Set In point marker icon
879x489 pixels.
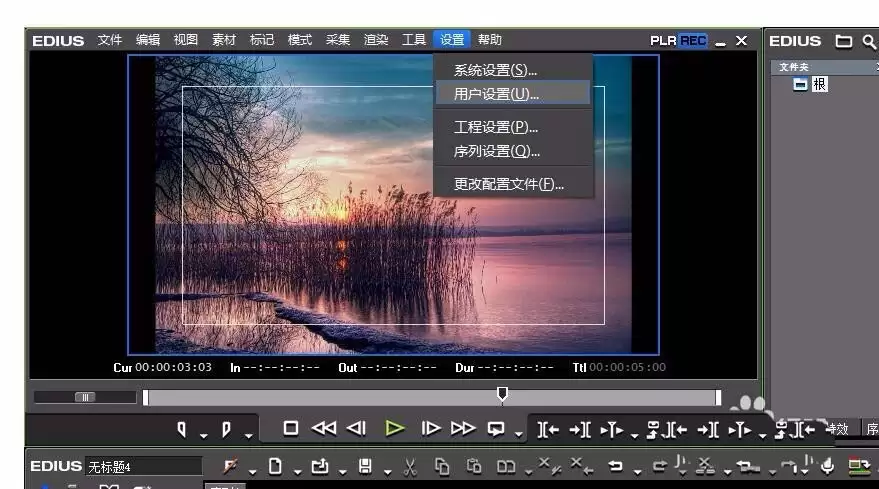click(x=181, y=430)
